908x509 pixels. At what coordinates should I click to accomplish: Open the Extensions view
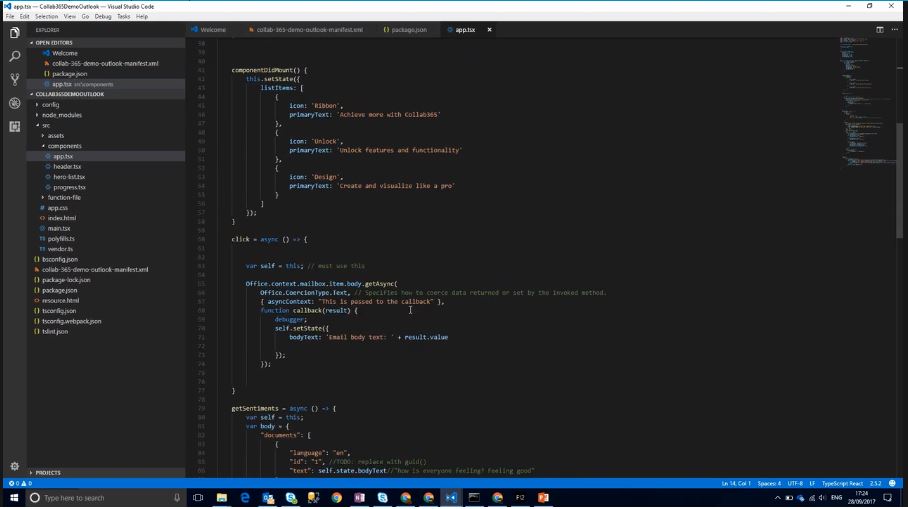point(14,127)
